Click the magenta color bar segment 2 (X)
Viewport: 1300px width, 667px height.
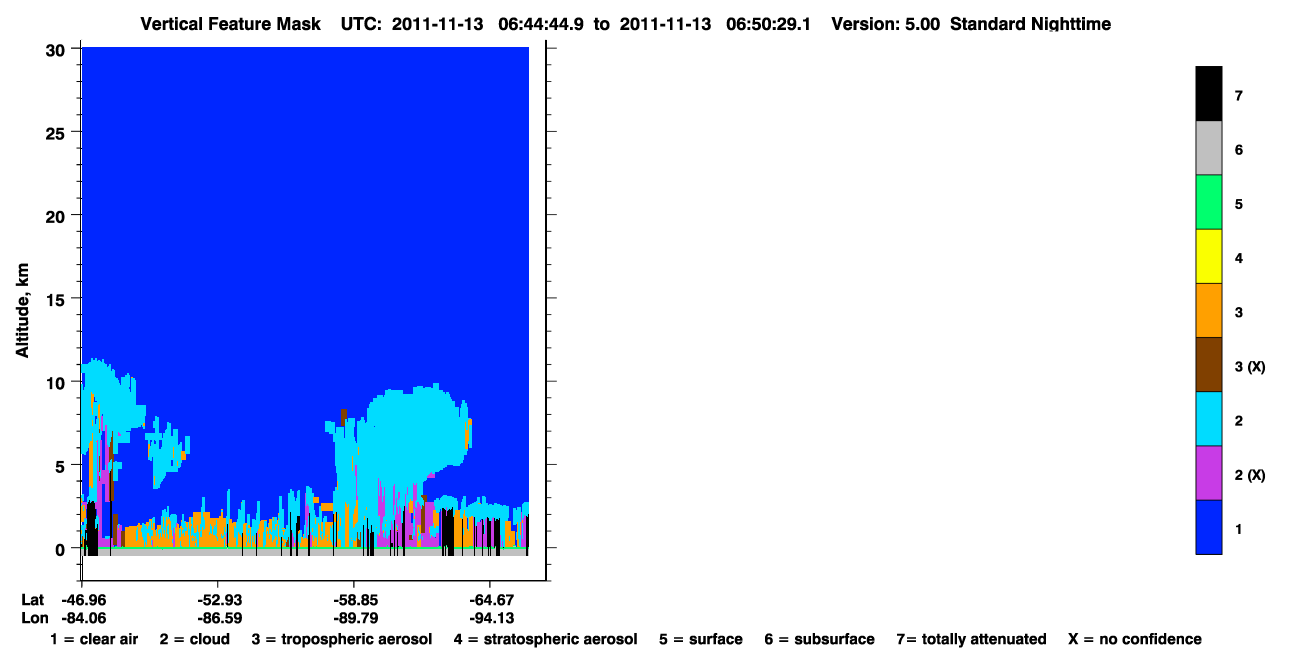point(1208,472)
